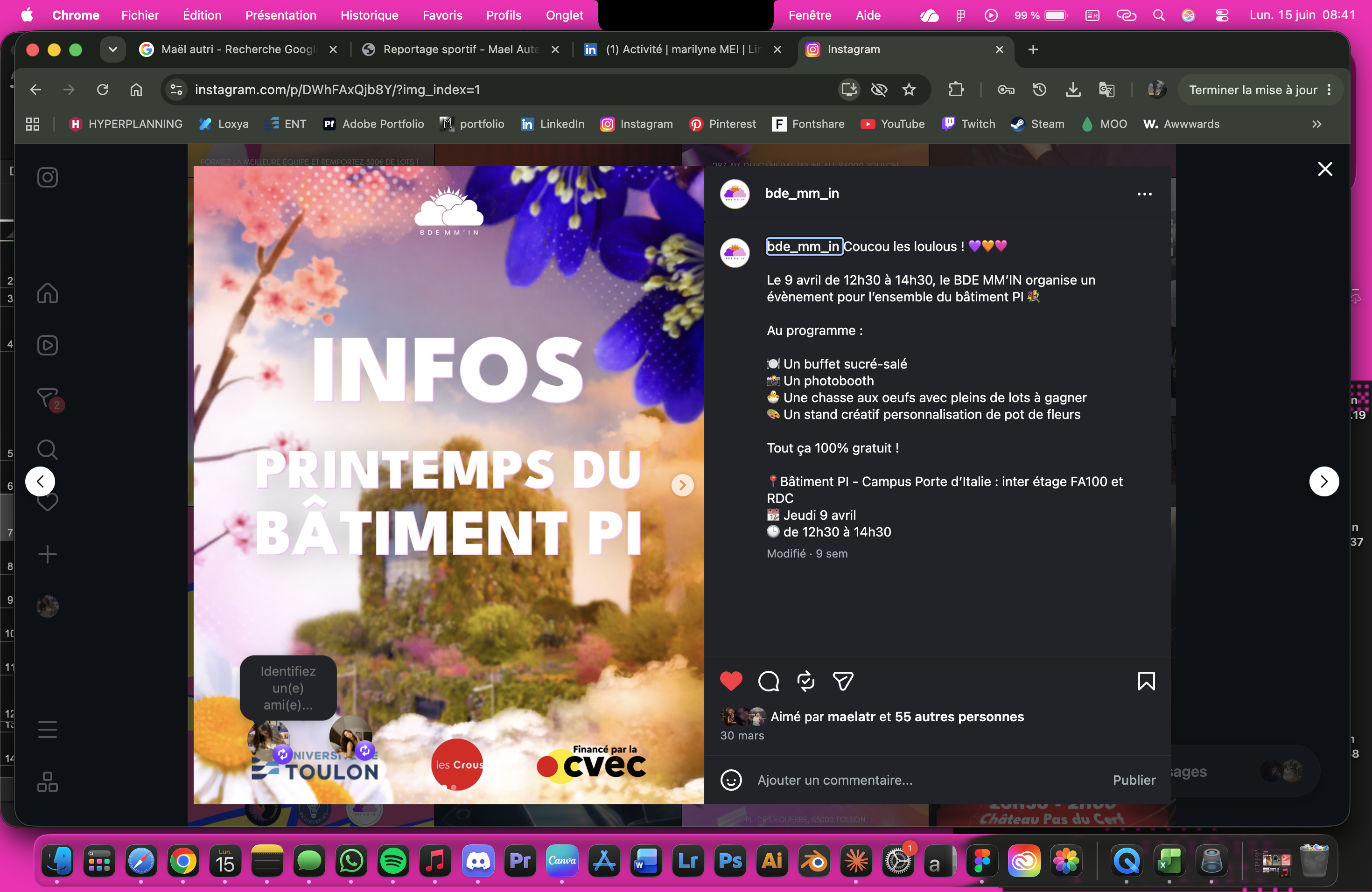This screenshot has width=1372, height=892.
Task: Reload the page
Action: click(x=103, y=89)
